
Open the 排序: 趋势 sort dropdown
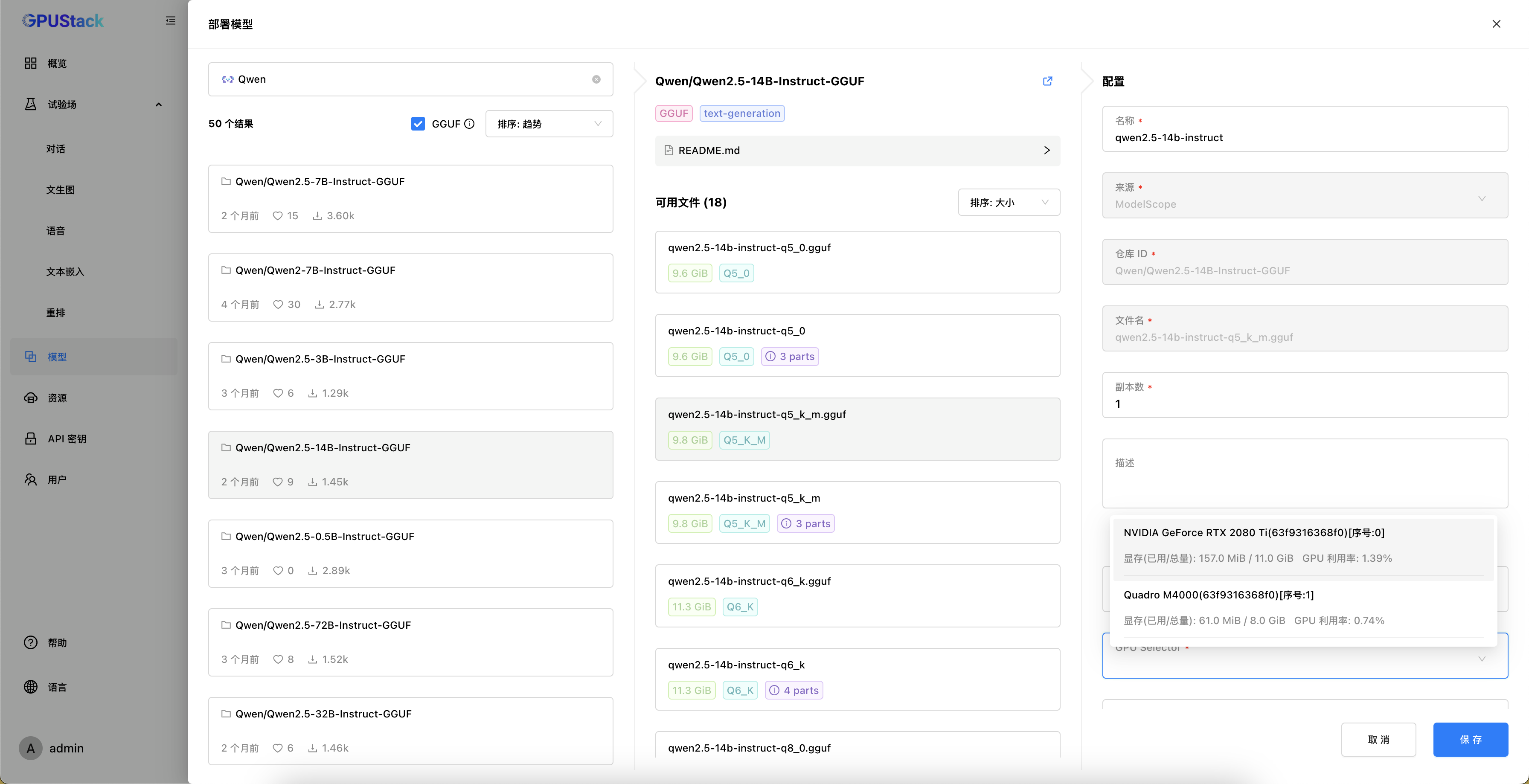click(x=549, y=124)
